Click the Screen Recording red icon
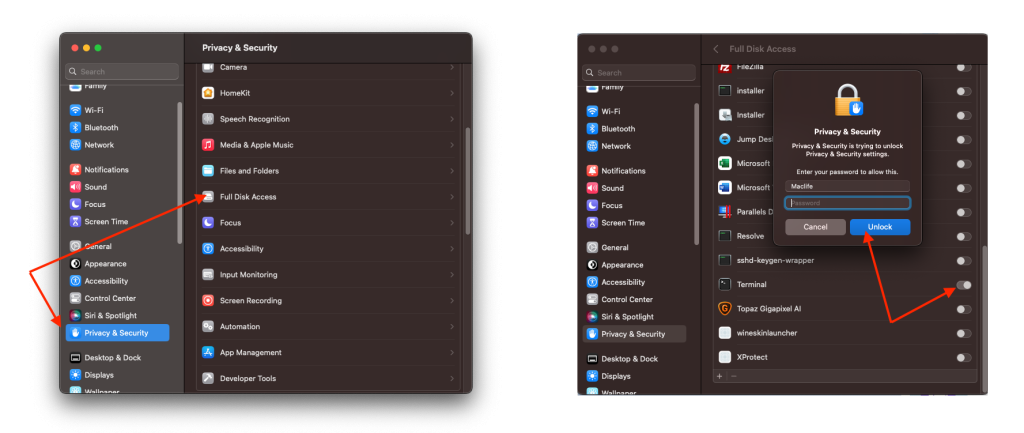Image resolution: width=1024 pixels, height=433 pixels. point(208,301)
